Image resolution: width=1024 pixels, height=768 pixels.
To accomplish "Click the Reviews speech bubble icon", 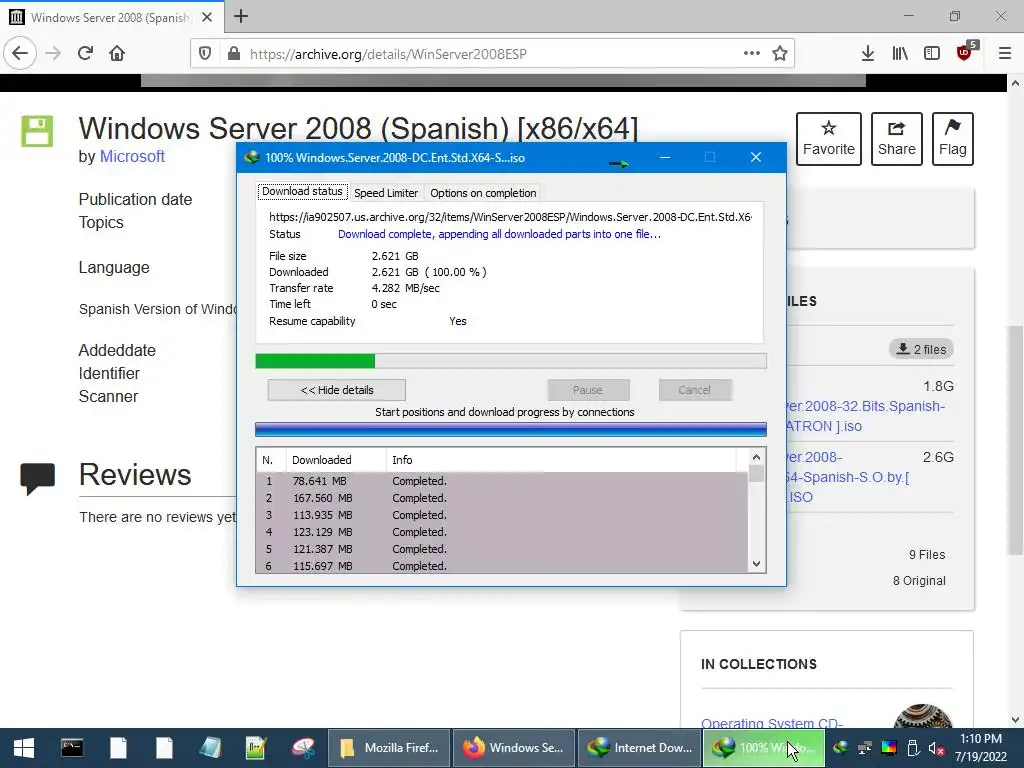I will point(37,479).
